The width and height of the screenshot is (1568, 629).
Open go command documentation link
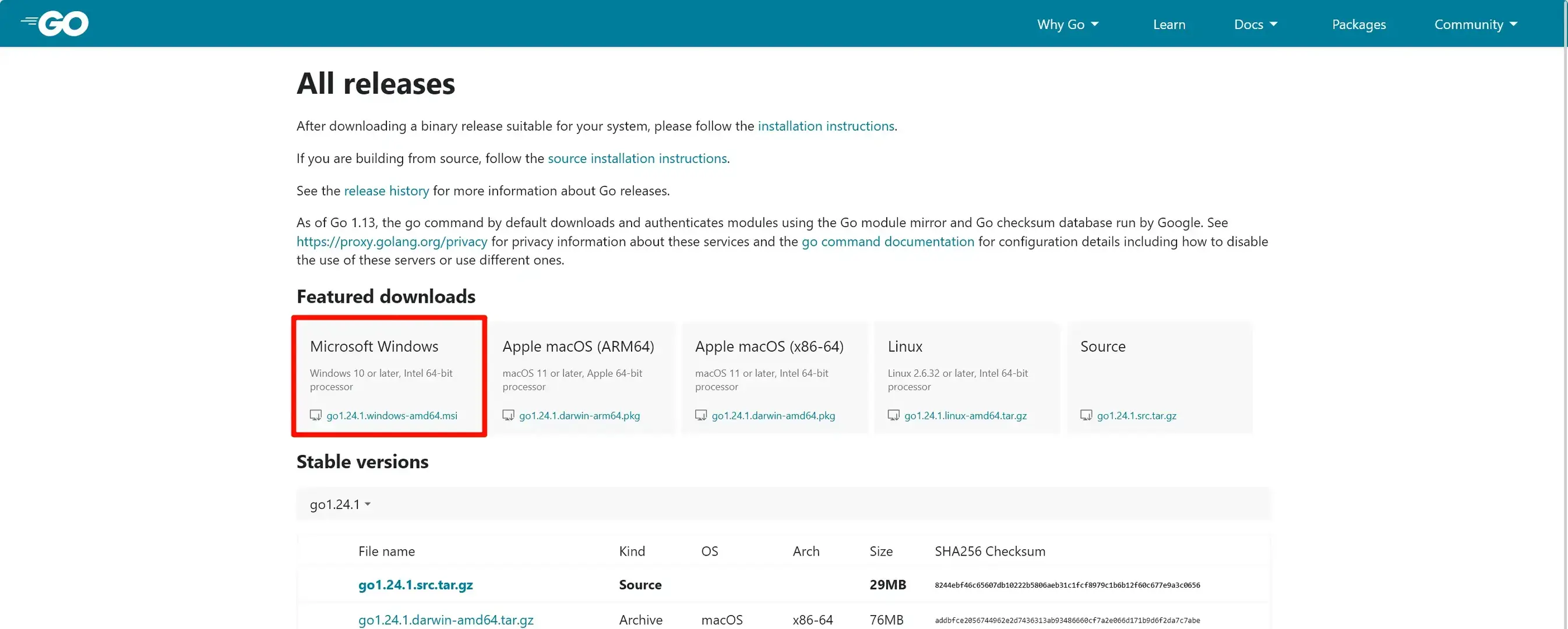click(887, 242)
